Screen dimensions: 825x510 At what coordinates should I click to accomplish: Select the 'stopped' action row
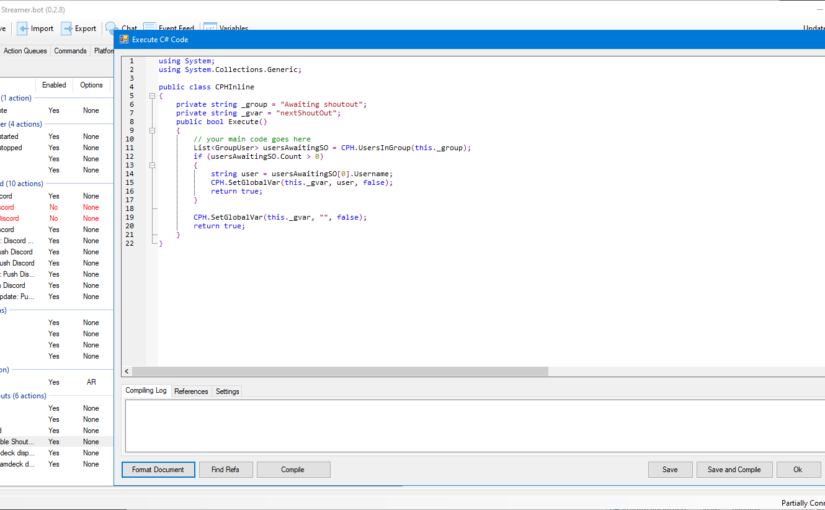point(56,148)
